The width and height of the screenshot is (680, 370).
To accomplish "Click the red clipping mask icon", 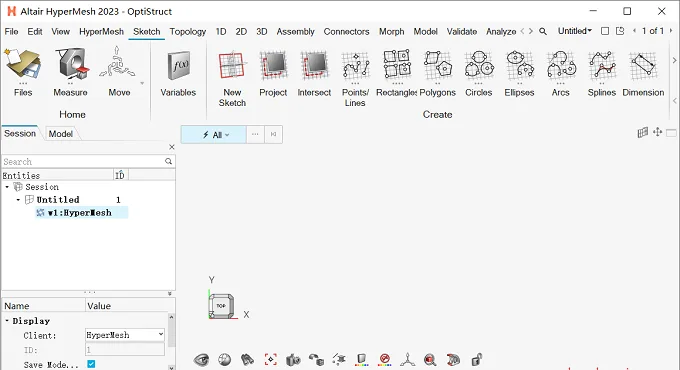I will (453, 360).
